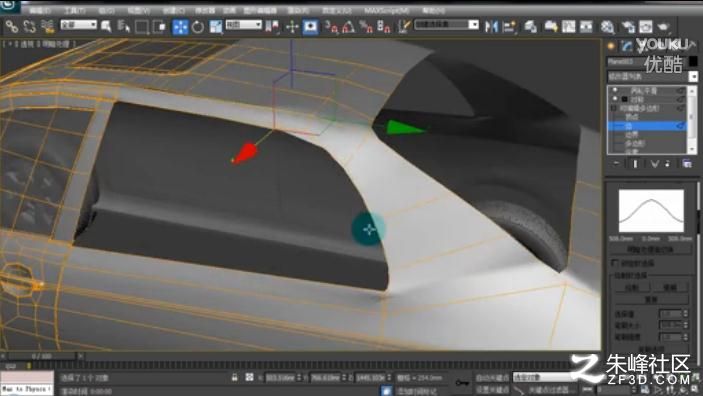Open the Modify panel tab icon
This screenshot has width=703, height=396.
(626, 46)
